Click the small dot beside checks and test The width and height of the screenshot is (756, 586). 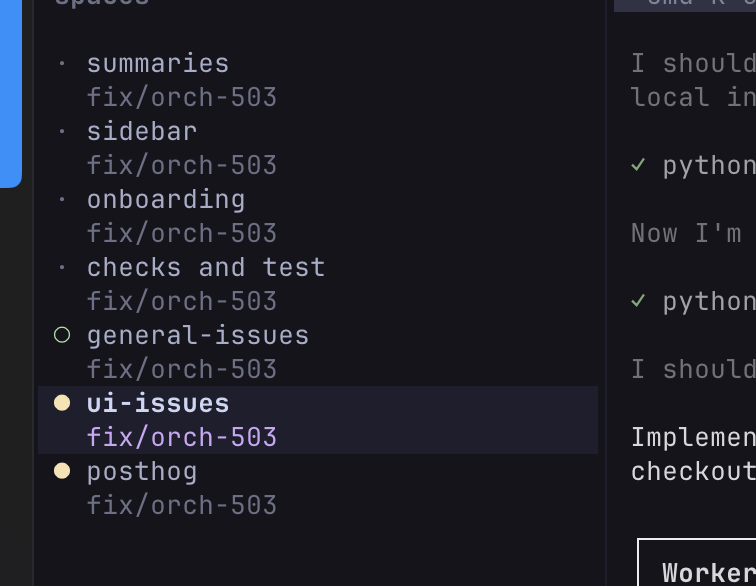(62, 267)
